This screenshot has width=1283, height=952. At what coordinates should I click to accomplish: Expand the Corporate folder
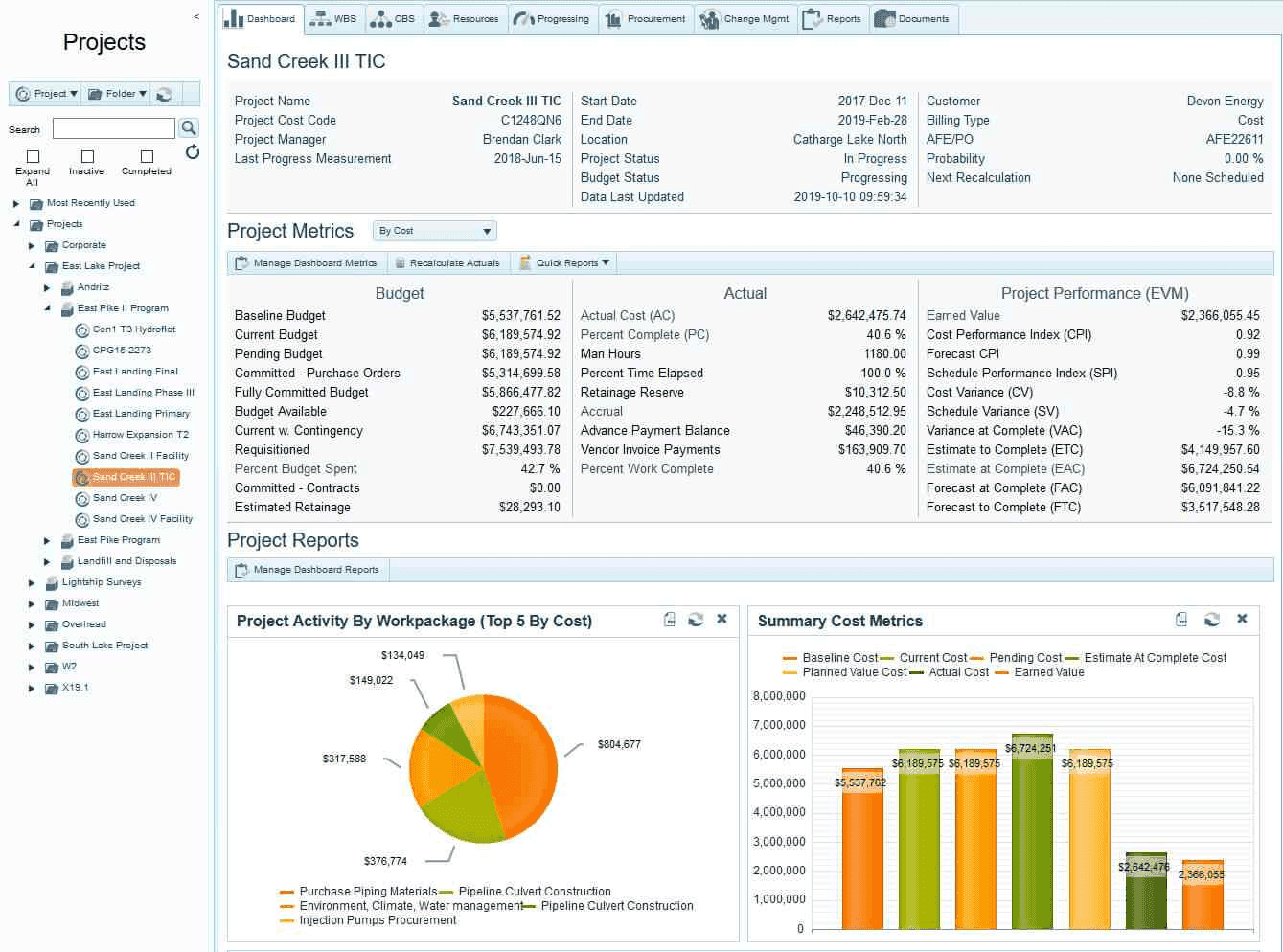31,245
